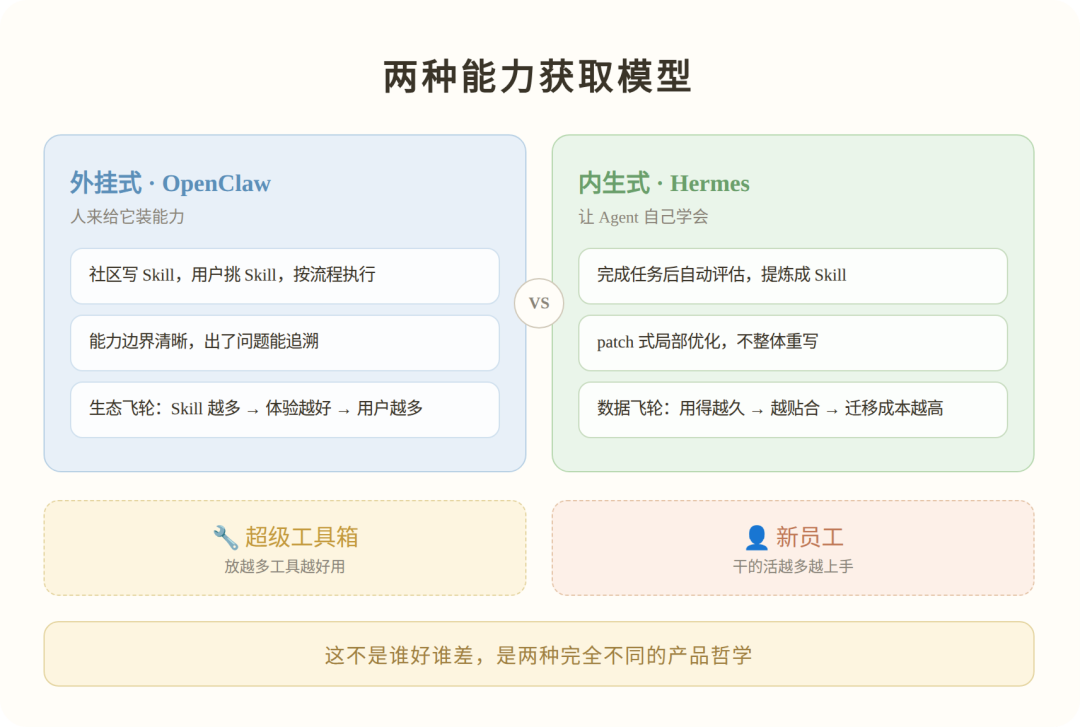Select the heading 内生式 · Hermes
This screenshot has width=1080, height=727.
(x=664, y=183)
